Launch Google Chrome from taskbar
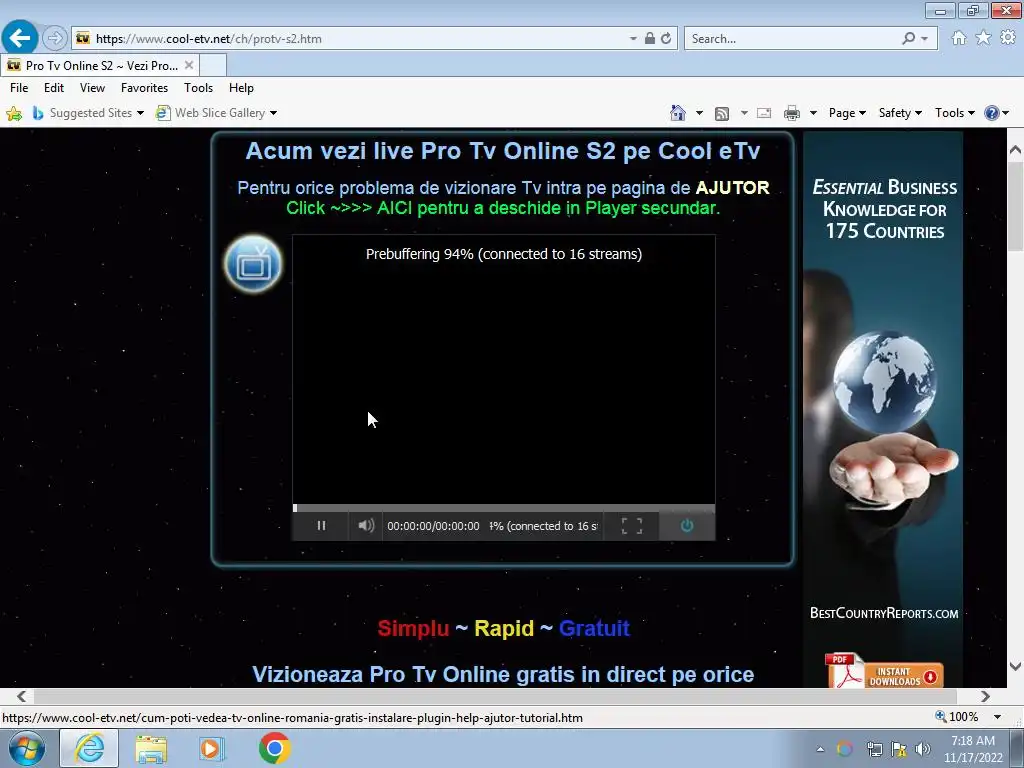 tap(274, 748)
